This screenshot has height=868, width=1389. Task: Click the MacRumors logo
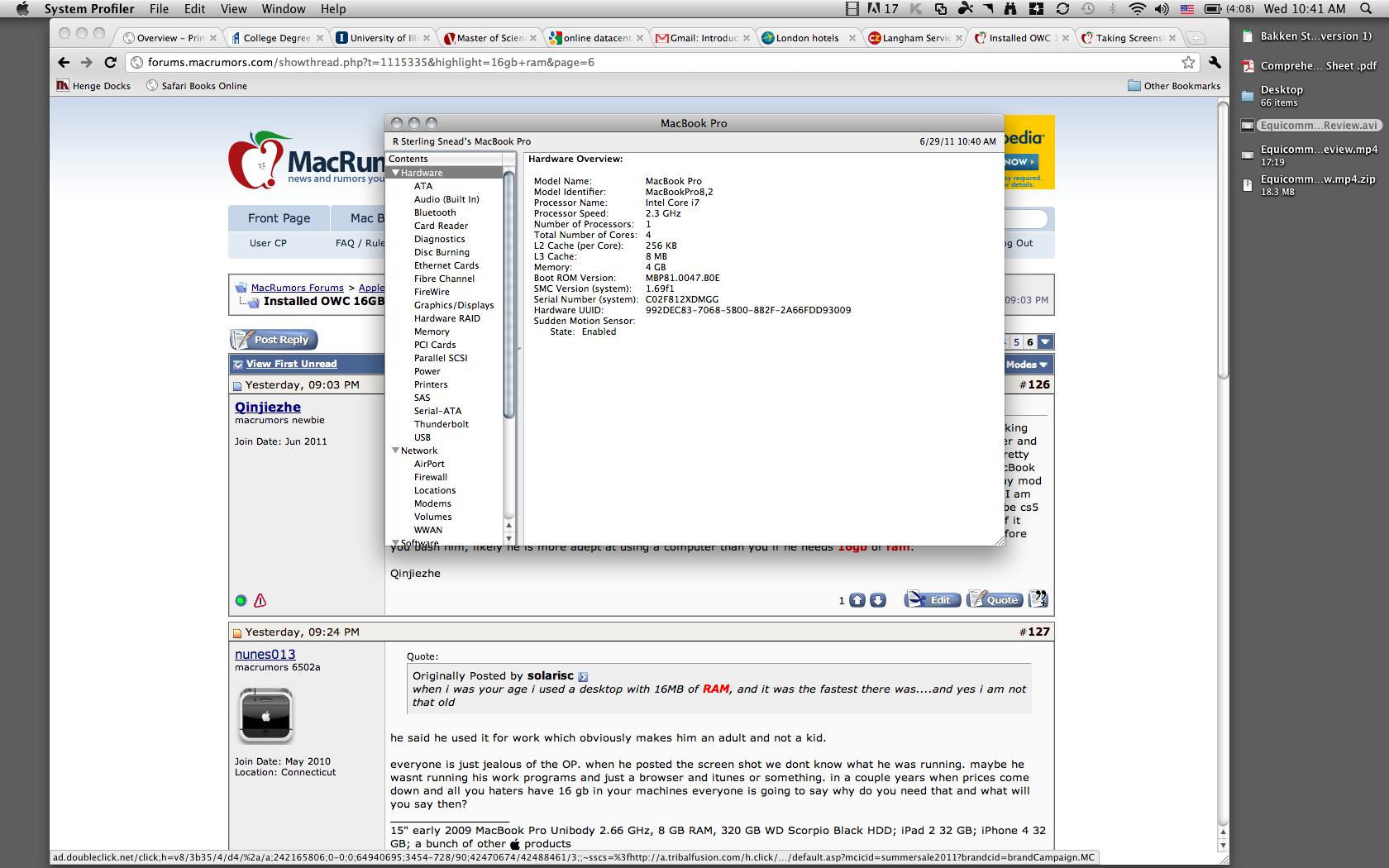click(307, 160)
